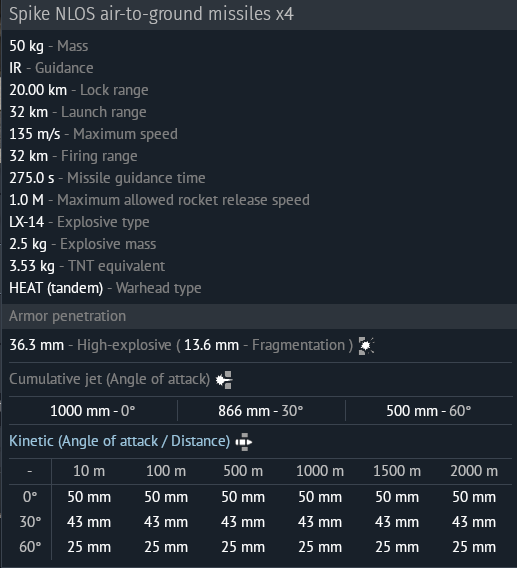Select the 0° angle row label
Screen dimensions: 517x568
point(30,497)
